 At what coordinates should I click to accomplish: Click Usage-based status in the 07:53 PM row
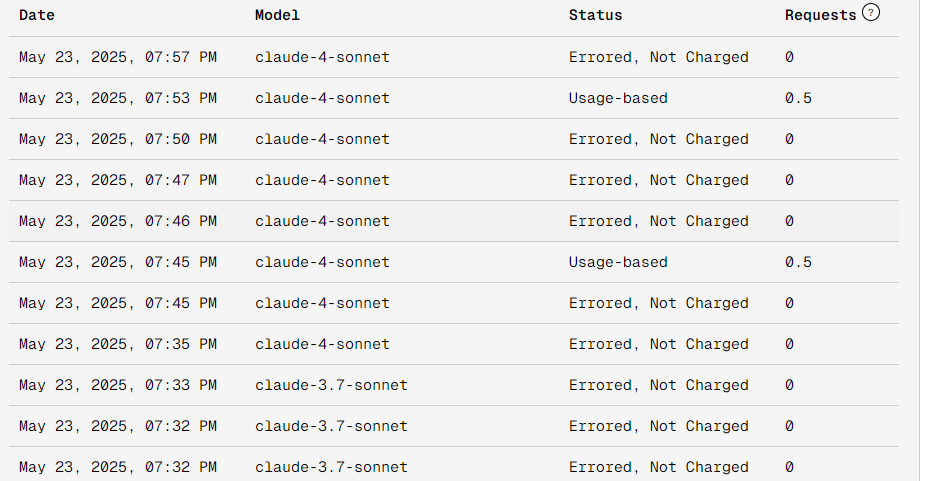point(618,98)
